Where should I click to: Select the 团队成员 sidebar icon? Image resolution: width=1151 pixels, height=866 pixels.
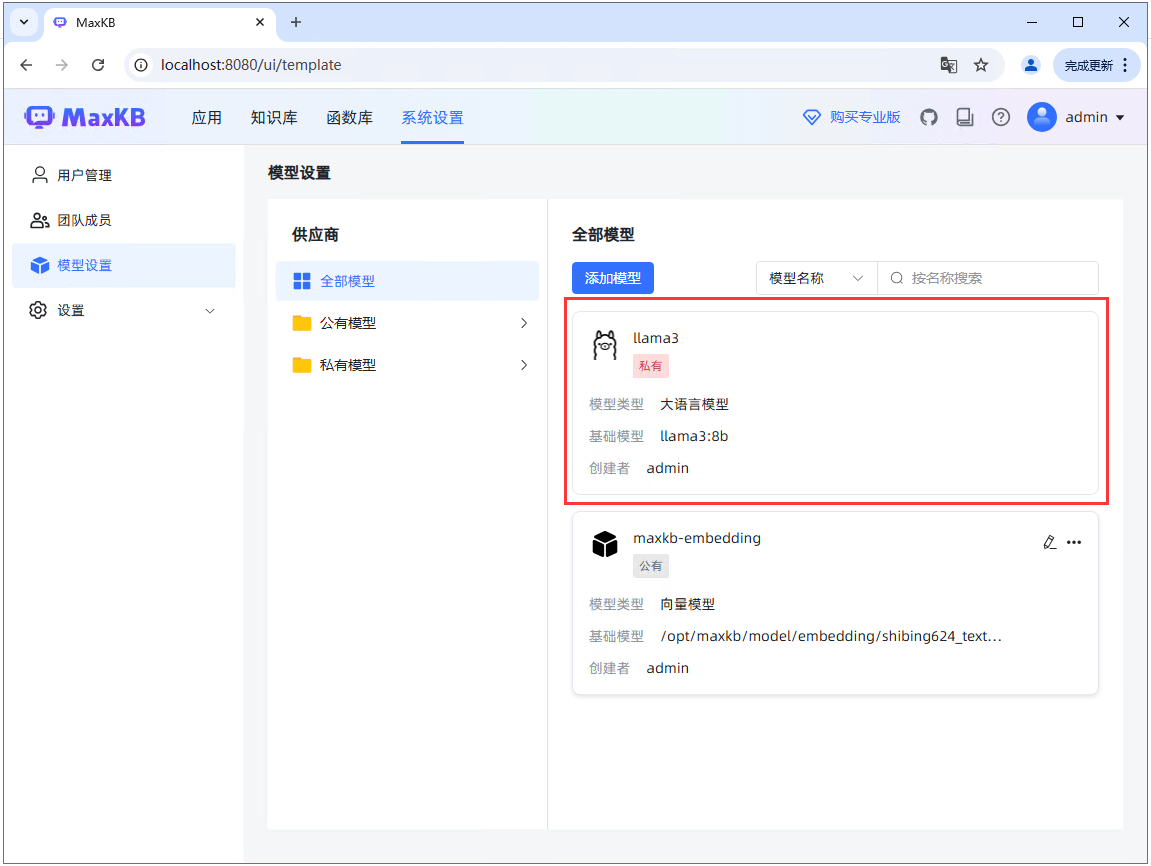(39, 220)
